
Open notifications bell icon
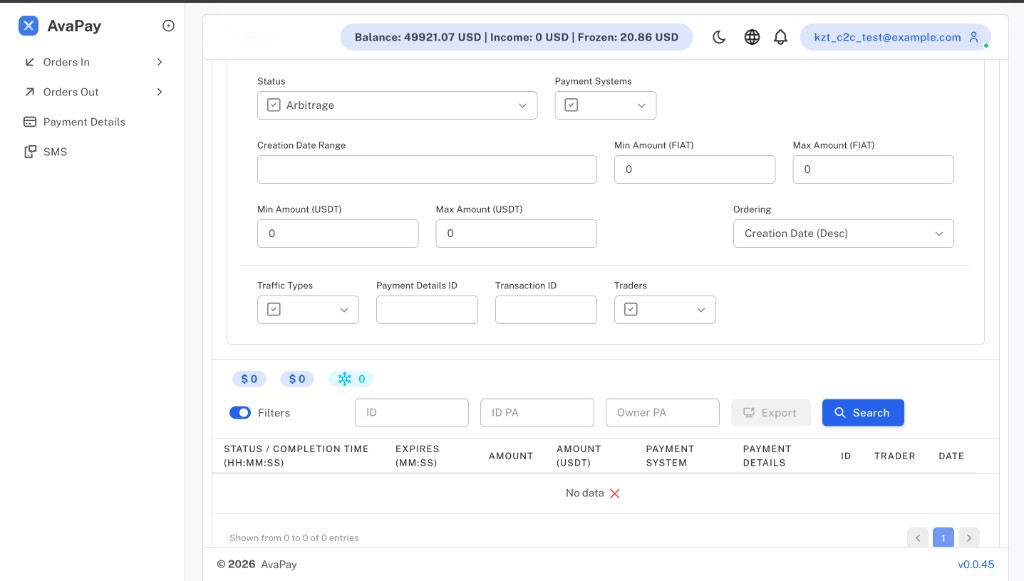[780, 37]
